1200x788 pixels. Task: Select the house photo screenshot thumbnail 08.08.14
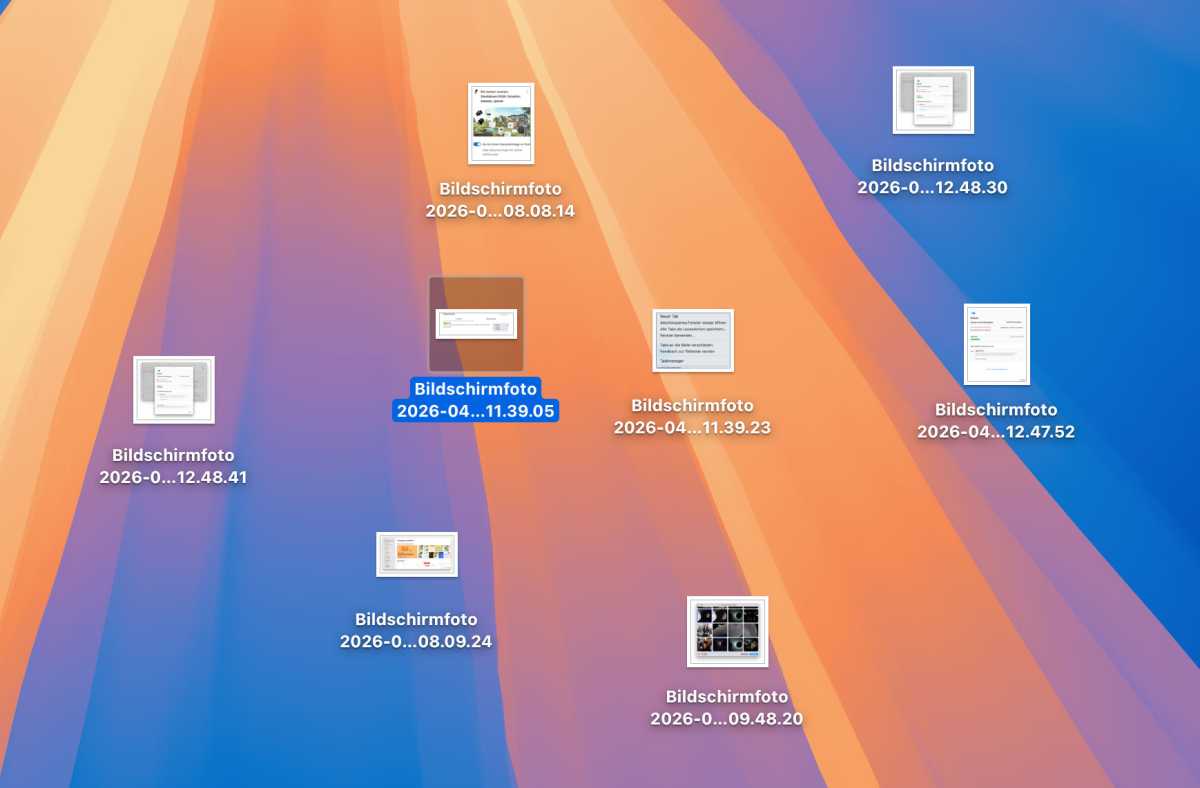coord(500,123)
